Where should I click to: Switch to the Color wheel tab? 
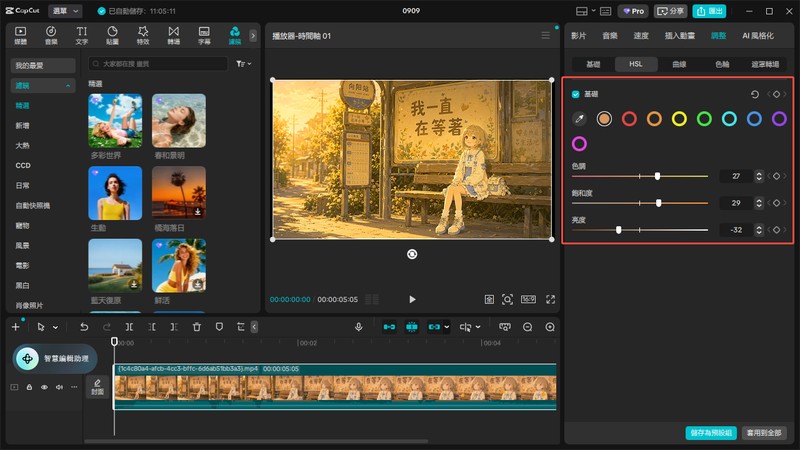(x=722, y=64)
